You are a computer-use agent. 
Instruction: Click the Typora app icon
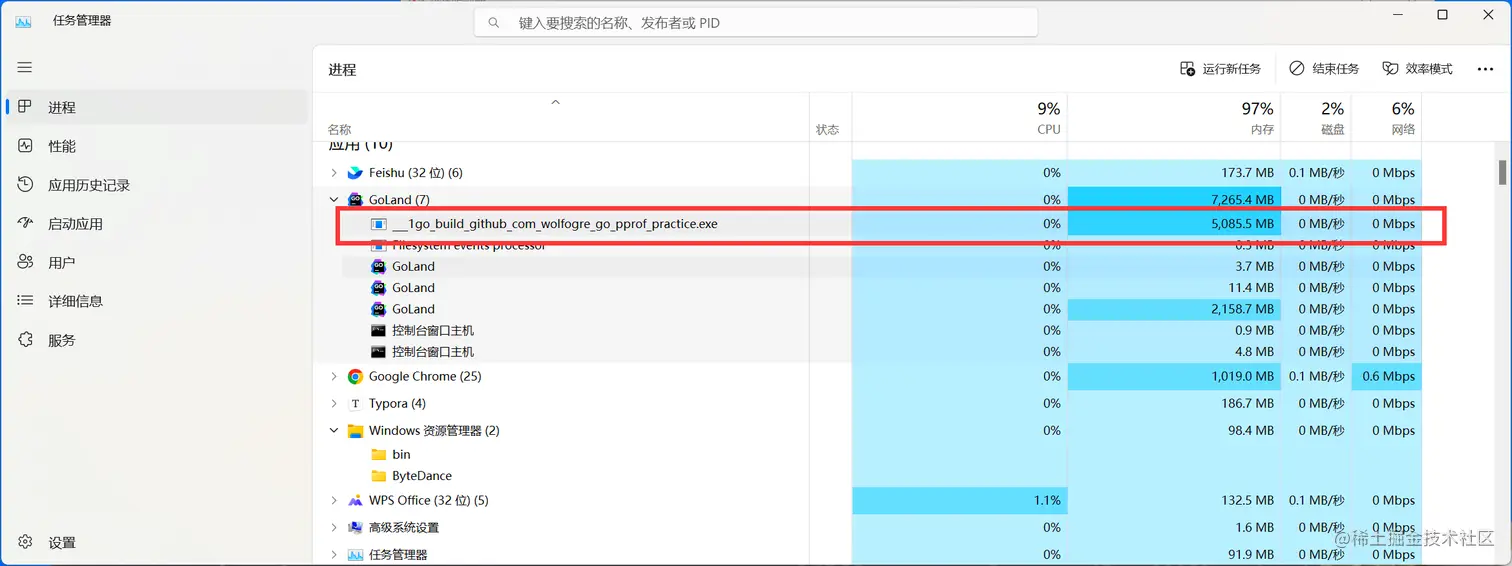click(x=355, y=404)
